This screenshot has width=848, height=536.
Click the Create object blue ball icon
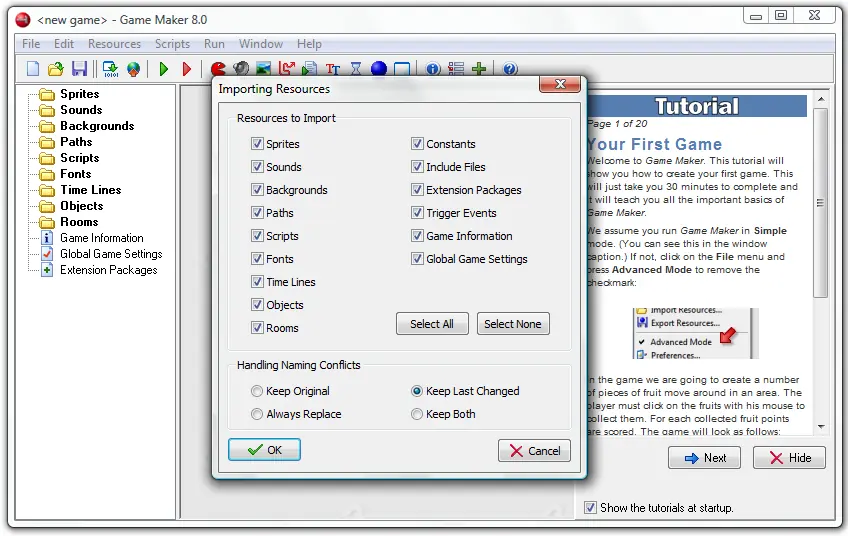(x=379, y=69)
